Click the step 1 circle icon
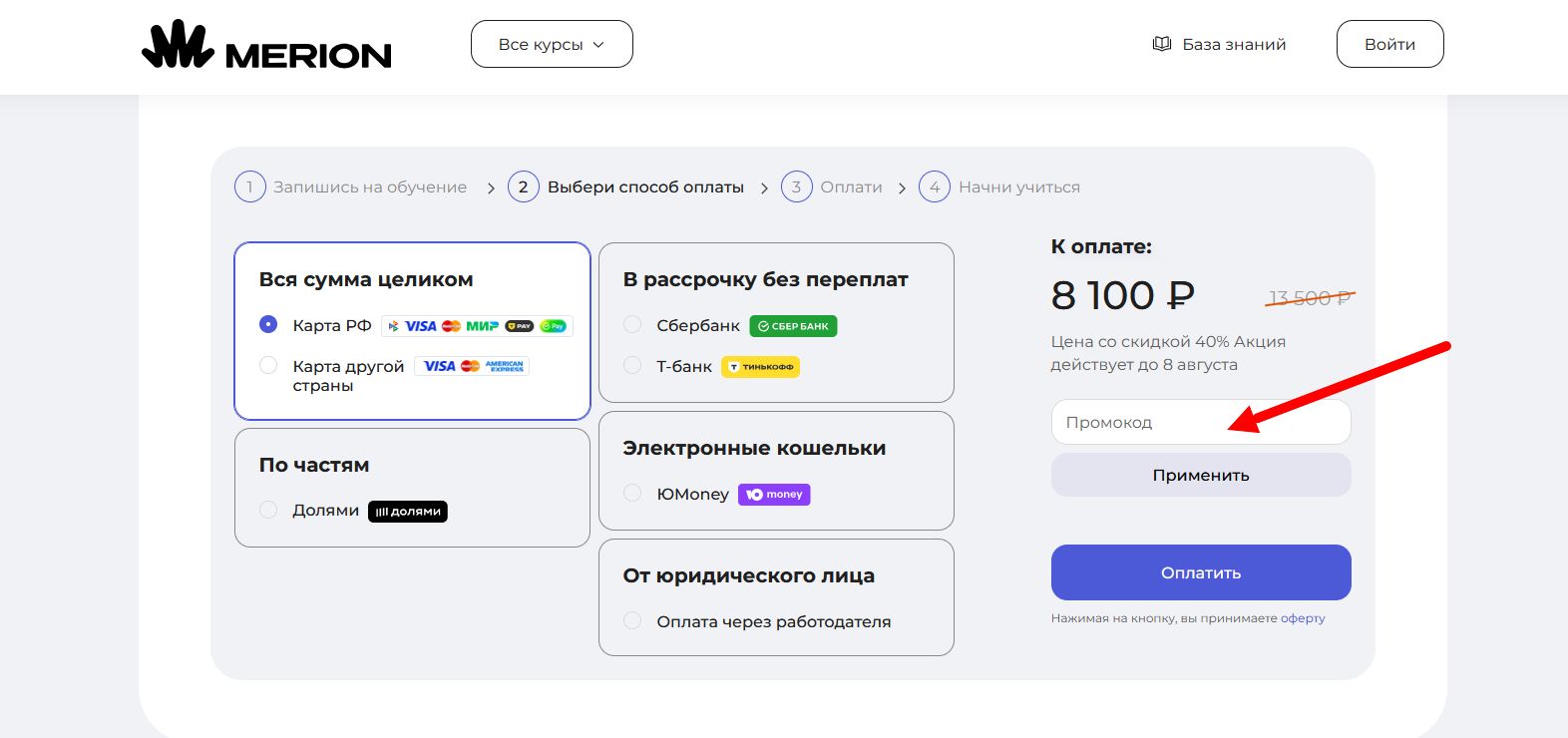 tap(250, 186)
